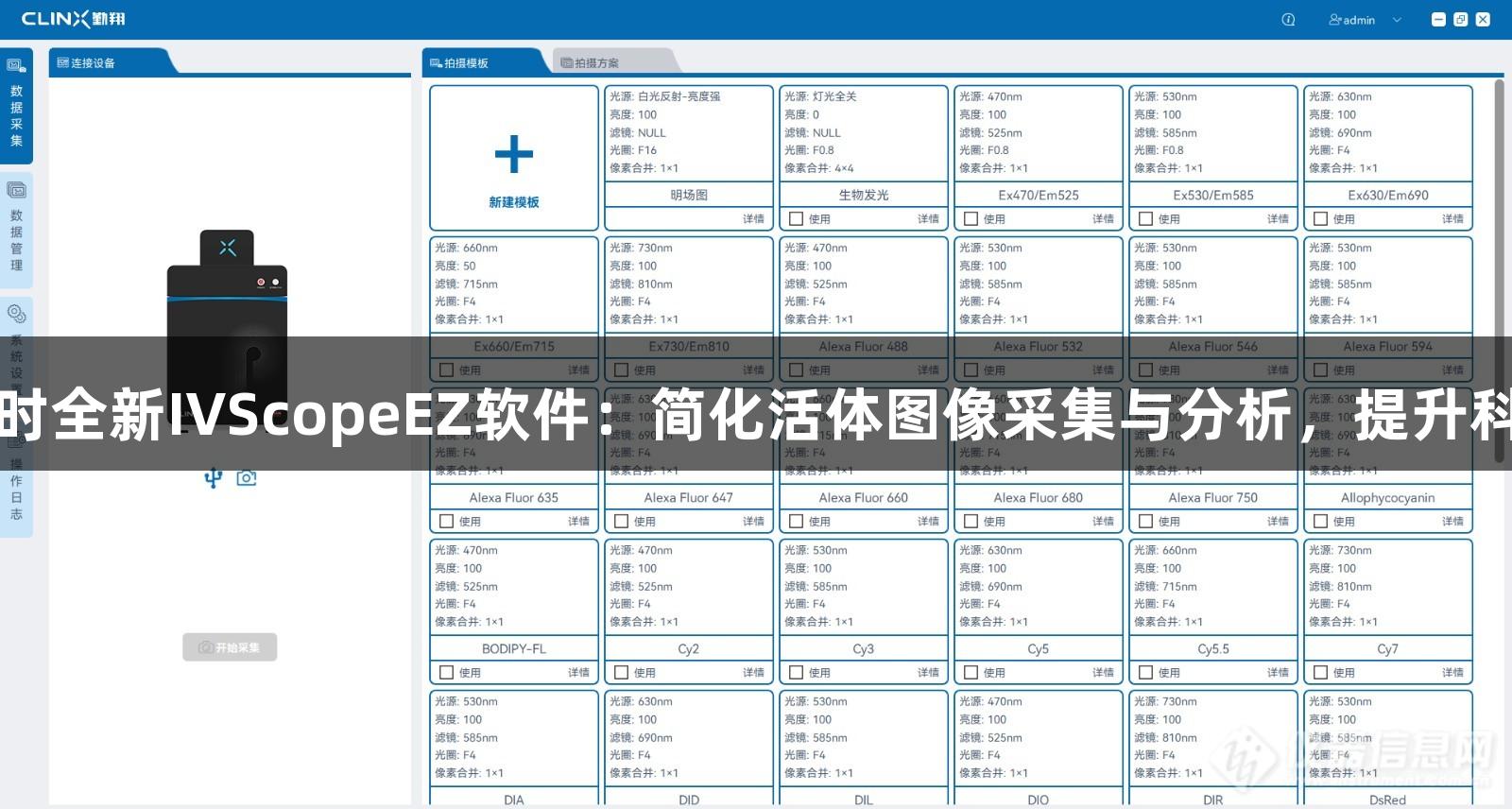Viewport: 1512px width, 809px height.
Task: Open 详情 for 明场图 template
Action: (753, 218)
